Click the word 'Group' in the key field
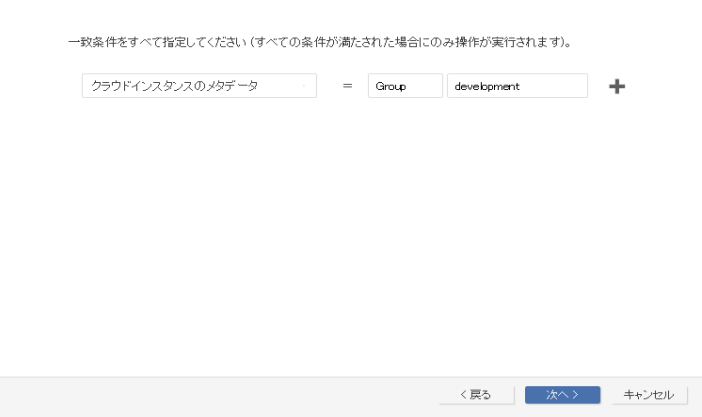Viewport: 702px width, 417px height. [x=390, y=87]
